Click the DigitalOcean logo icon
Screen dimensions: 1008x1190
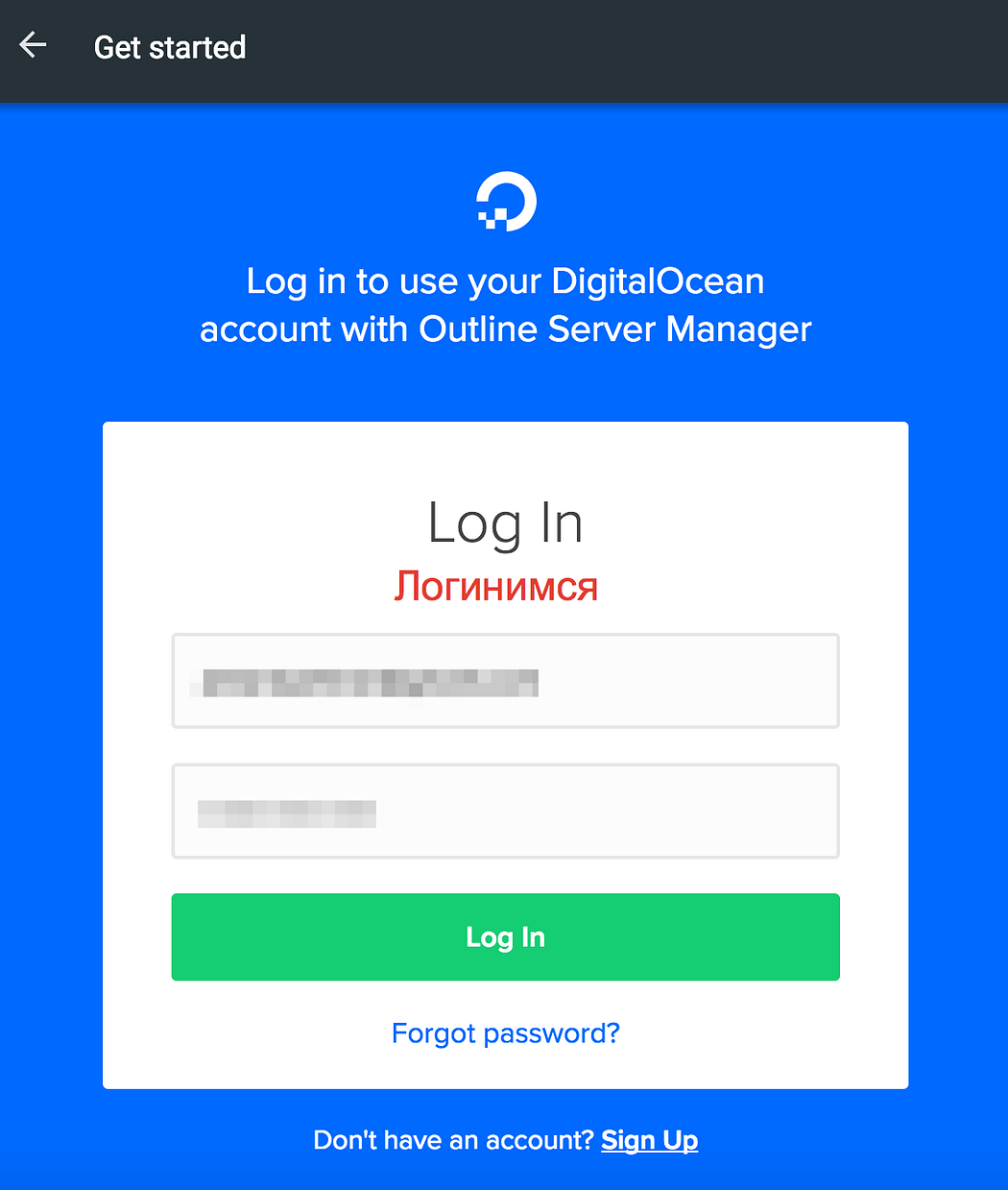coord(506,202)
